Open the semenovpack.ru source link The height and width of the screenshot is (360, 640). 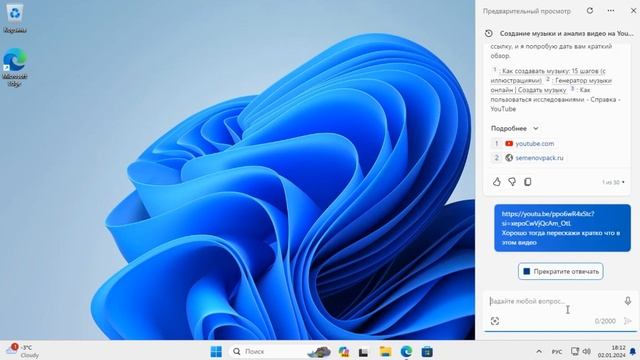(x=539, y=158)
